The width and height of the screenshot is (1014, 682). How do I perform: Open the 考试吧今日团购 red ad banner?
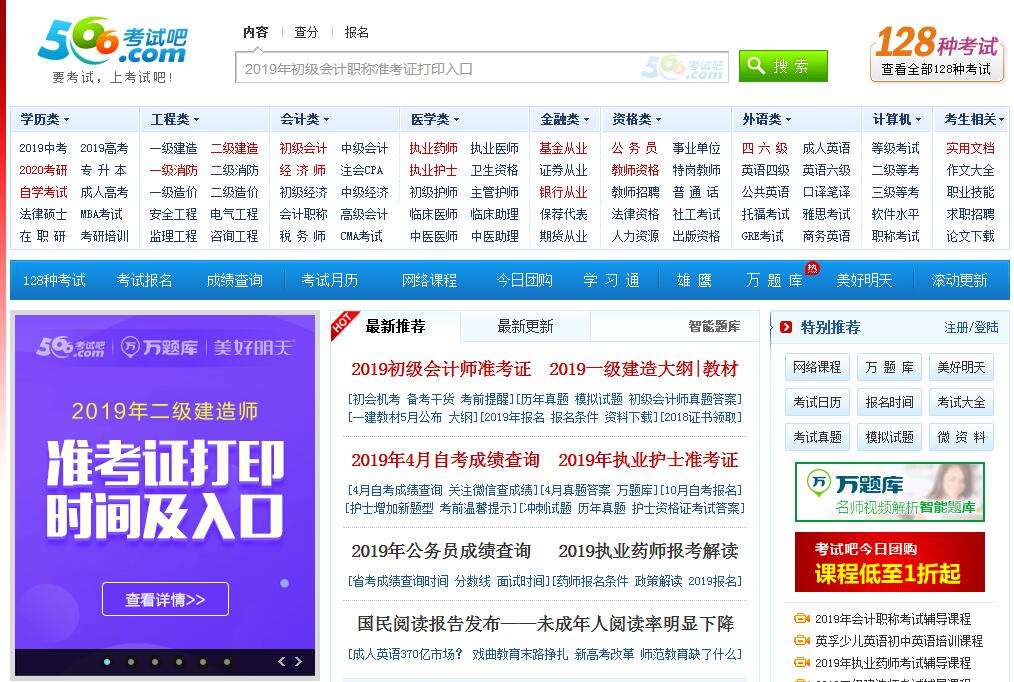[x=890, y=562]
